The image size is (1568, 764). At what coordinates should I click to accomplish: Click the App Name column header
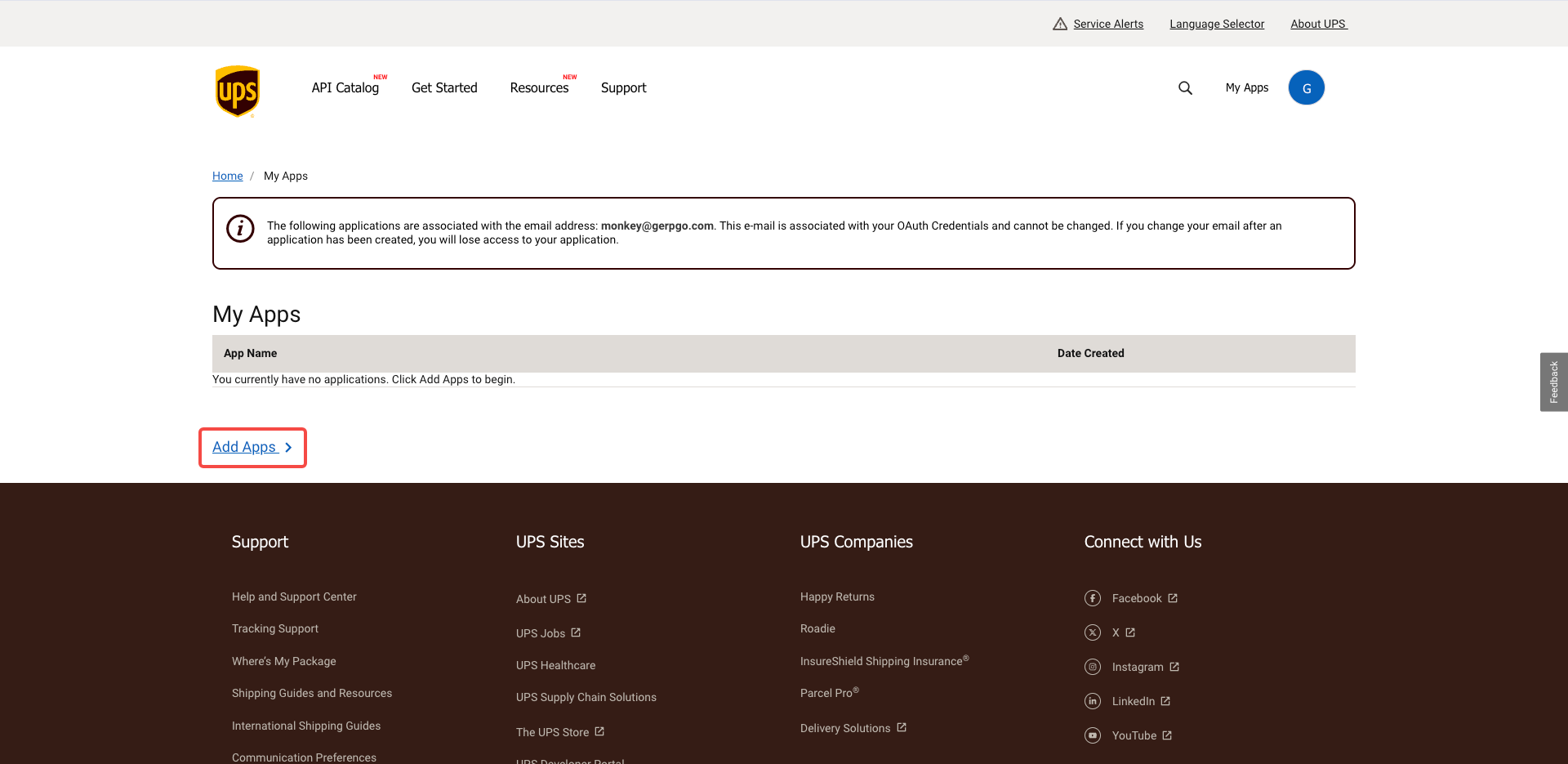[x=250, y=353]
